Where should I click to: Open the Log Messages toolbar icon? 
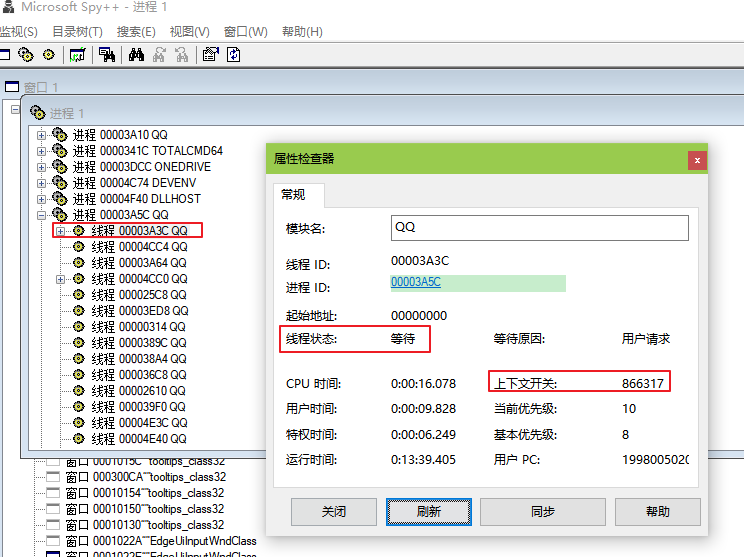click(76, 55)
